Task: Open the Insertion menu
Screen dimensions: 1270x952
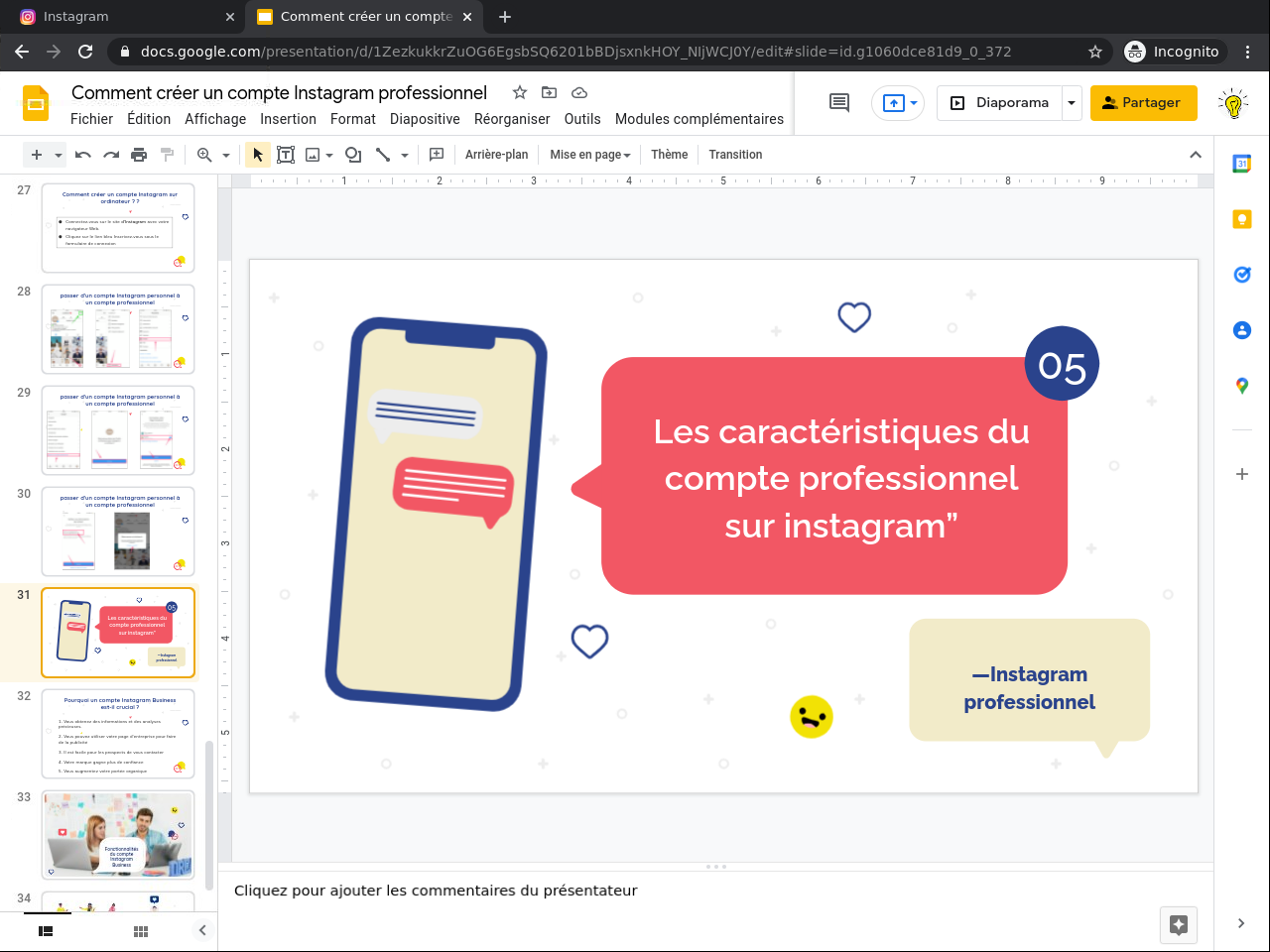Action: (x=288, y=119)
